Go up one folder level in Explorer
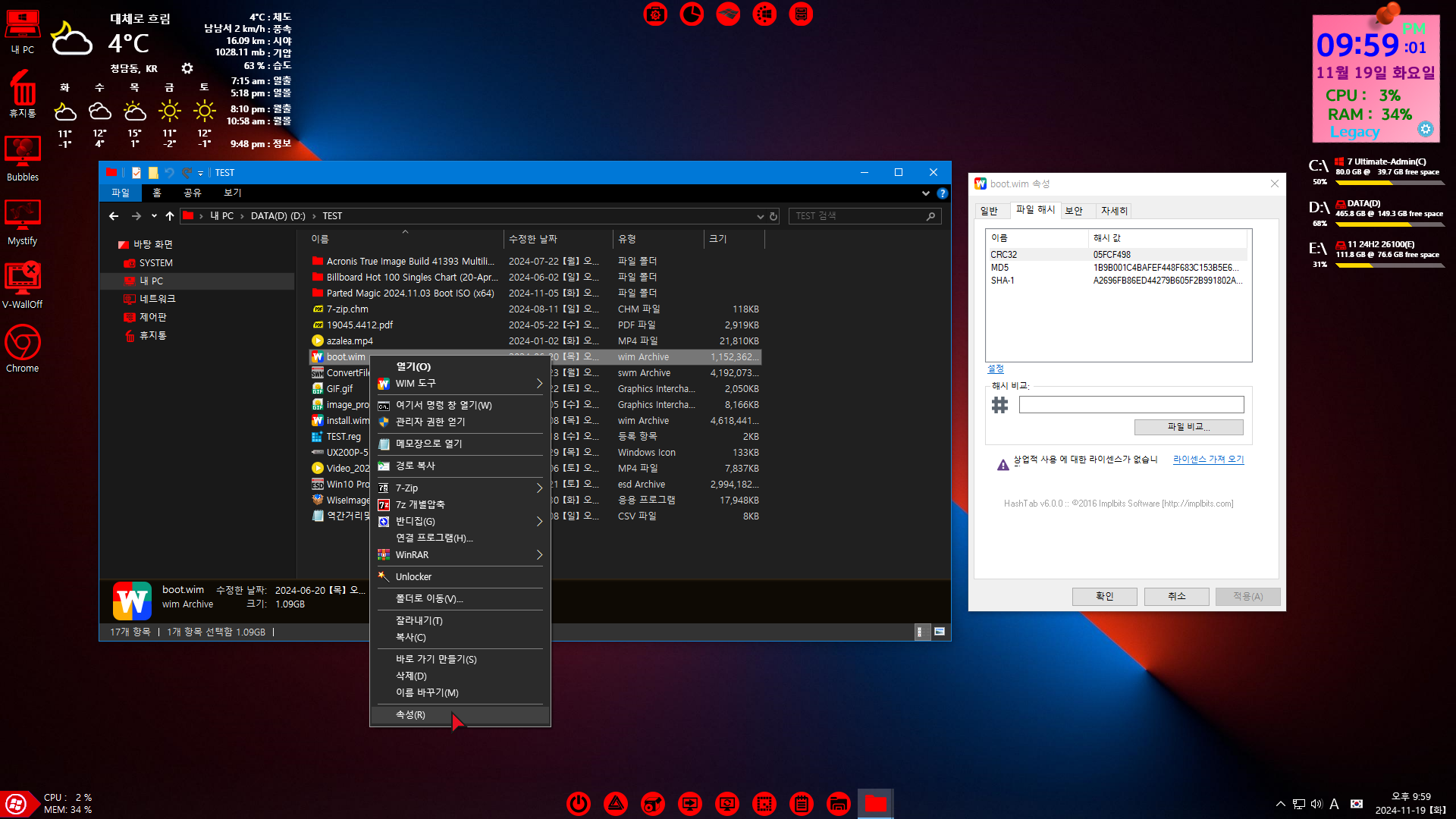Screen dimensions: 1456x819 170,216
